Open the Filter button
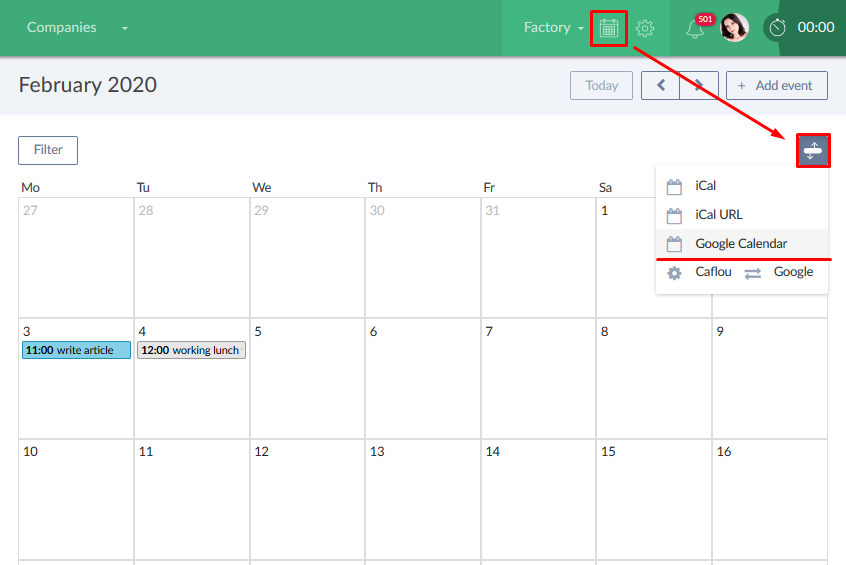 [x=48, y=150]
